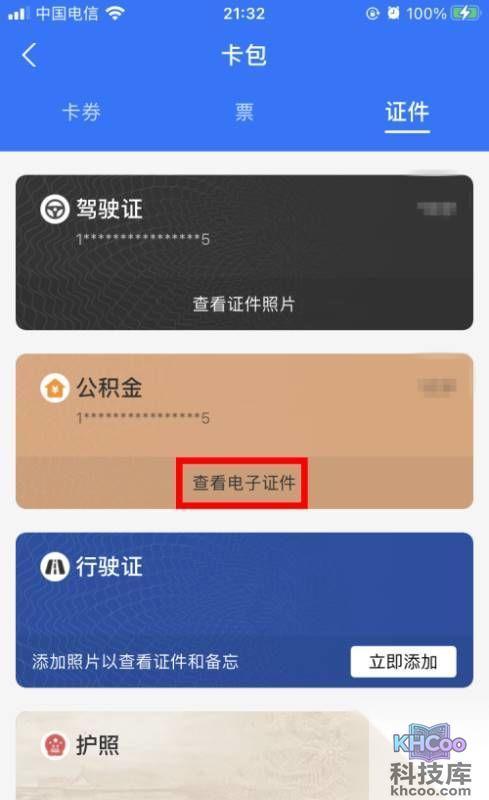
Task: Tap the battery icon in status bar
Action: pos(465,13)
